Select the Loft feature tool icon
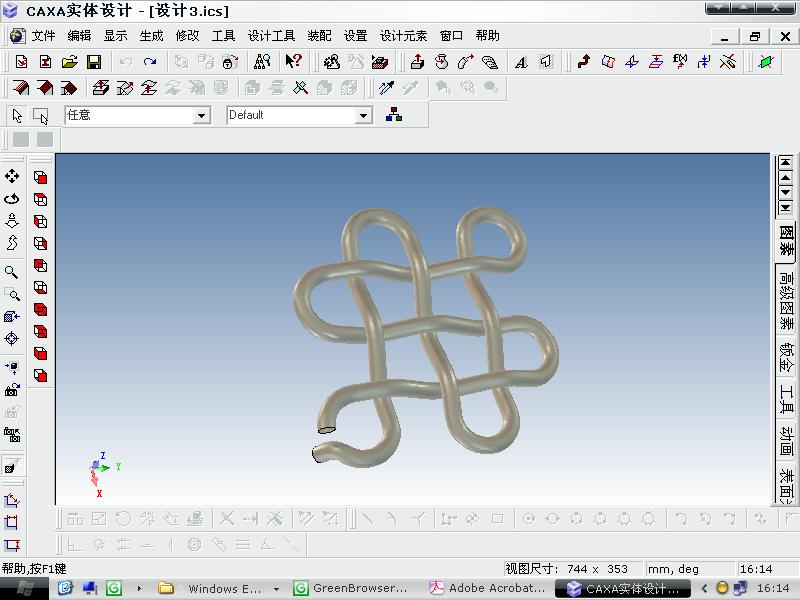 [x=489, y=62]
